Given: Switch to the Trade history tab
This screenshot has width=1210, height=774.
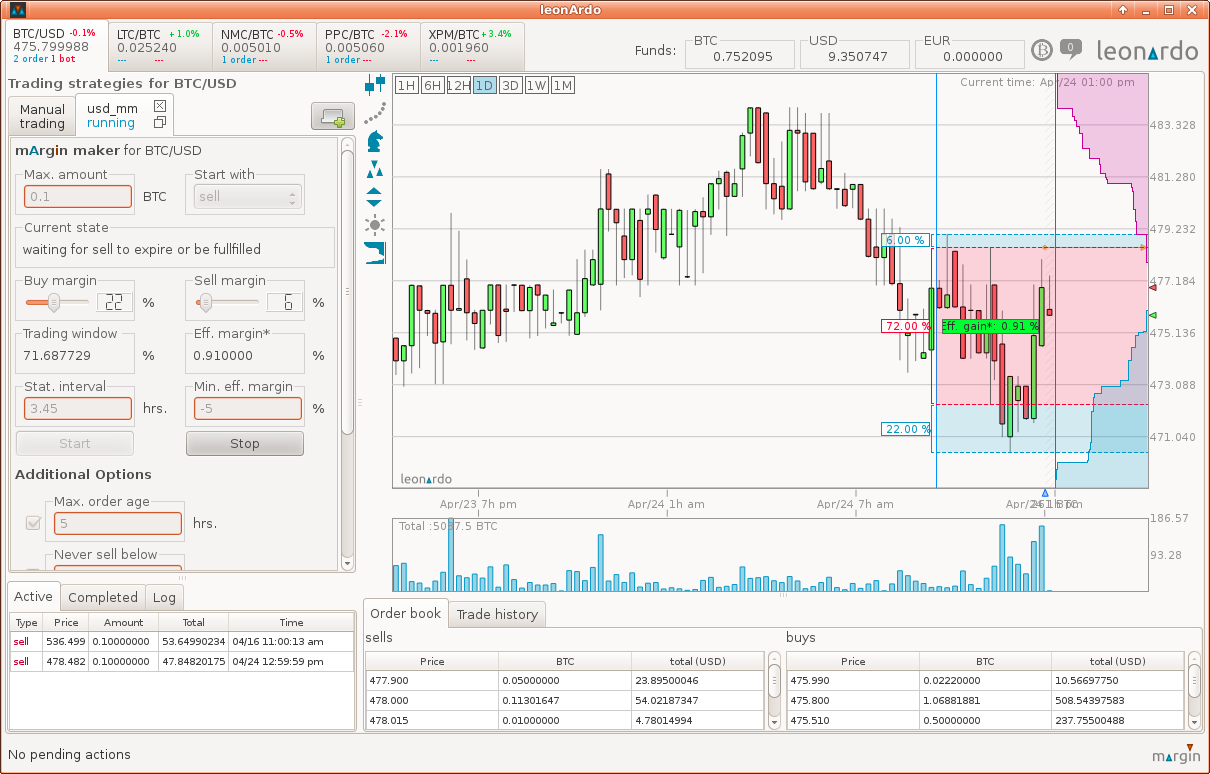Looking at the screenshot, I should click(497, 614).
